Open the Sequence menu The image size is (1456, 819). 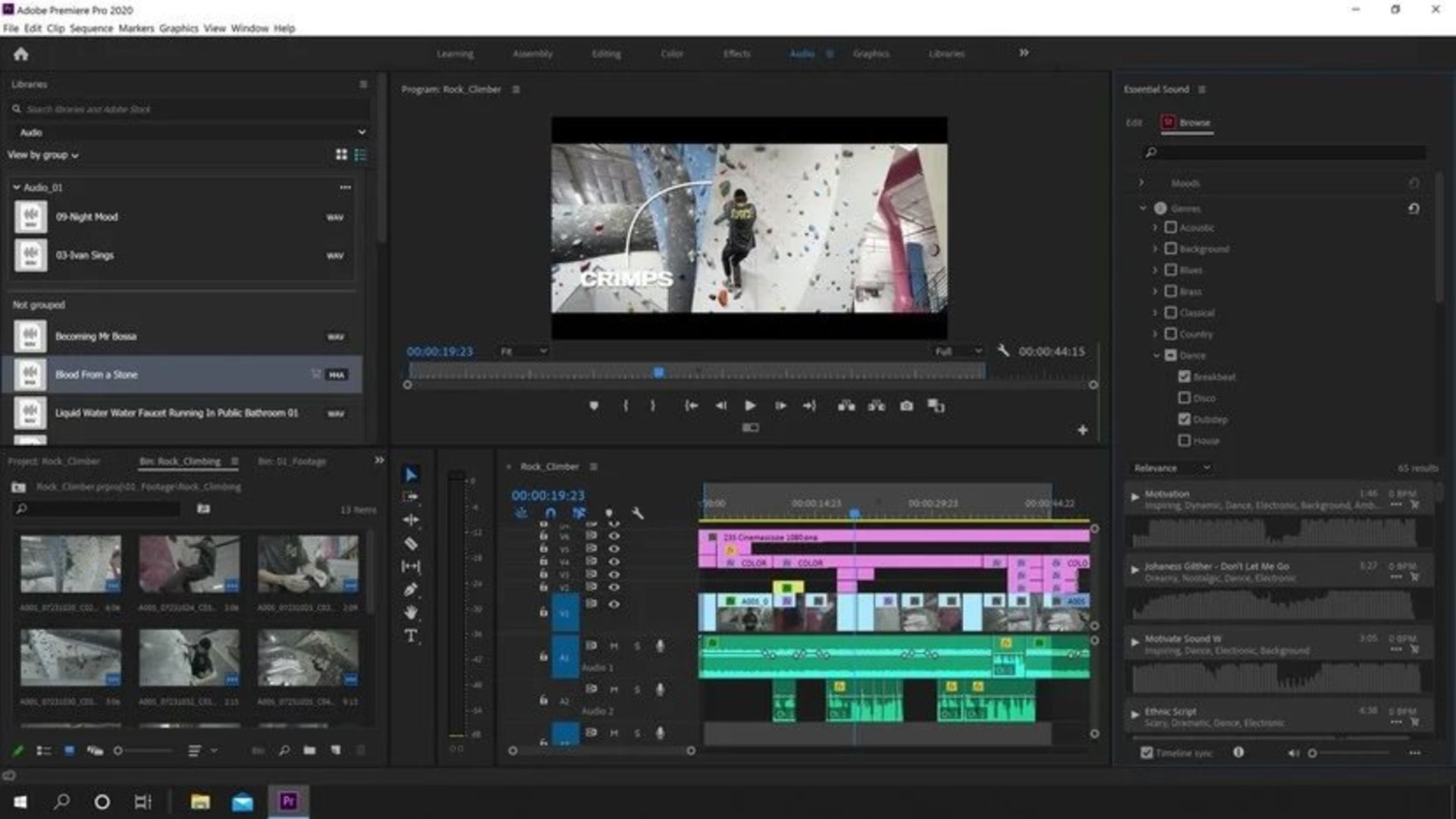tap(91, 28)
